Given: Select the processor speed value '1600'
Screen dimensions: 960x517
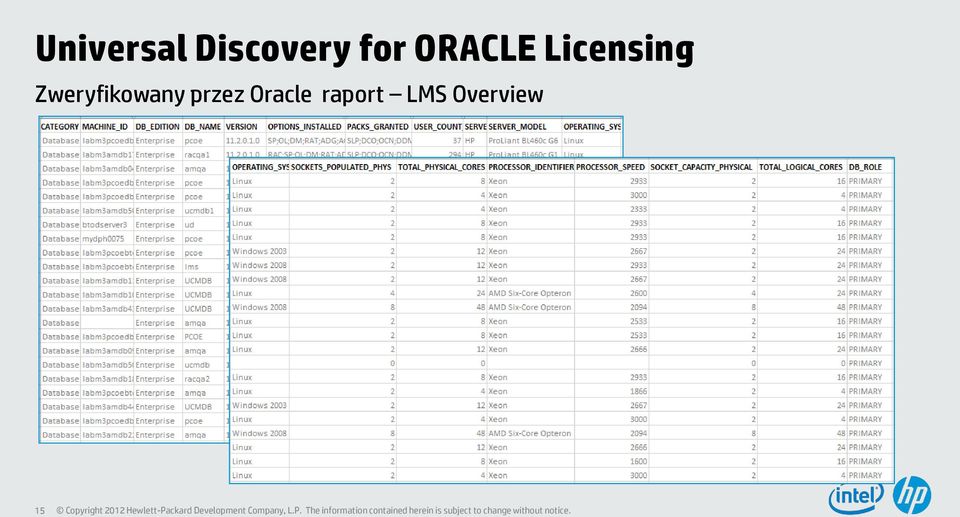Looking at the screenshot, I should pos(638,461).
